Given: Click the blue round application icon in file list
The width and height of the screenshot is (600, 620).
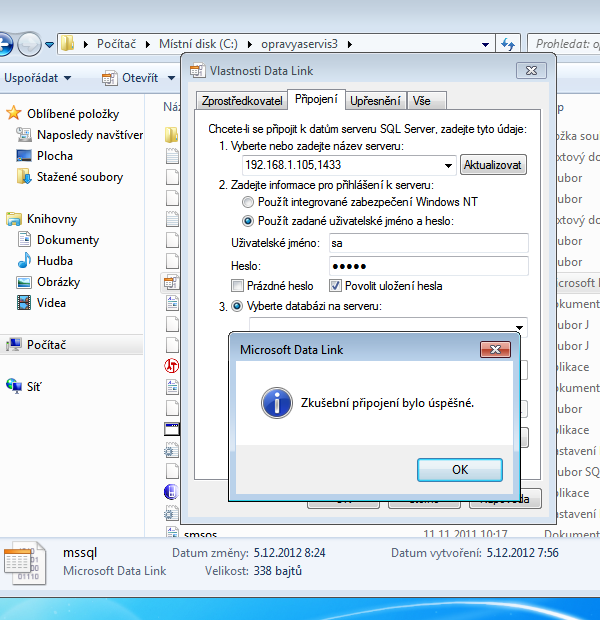Looking at the screenshot, I should (x=171, y=492).
